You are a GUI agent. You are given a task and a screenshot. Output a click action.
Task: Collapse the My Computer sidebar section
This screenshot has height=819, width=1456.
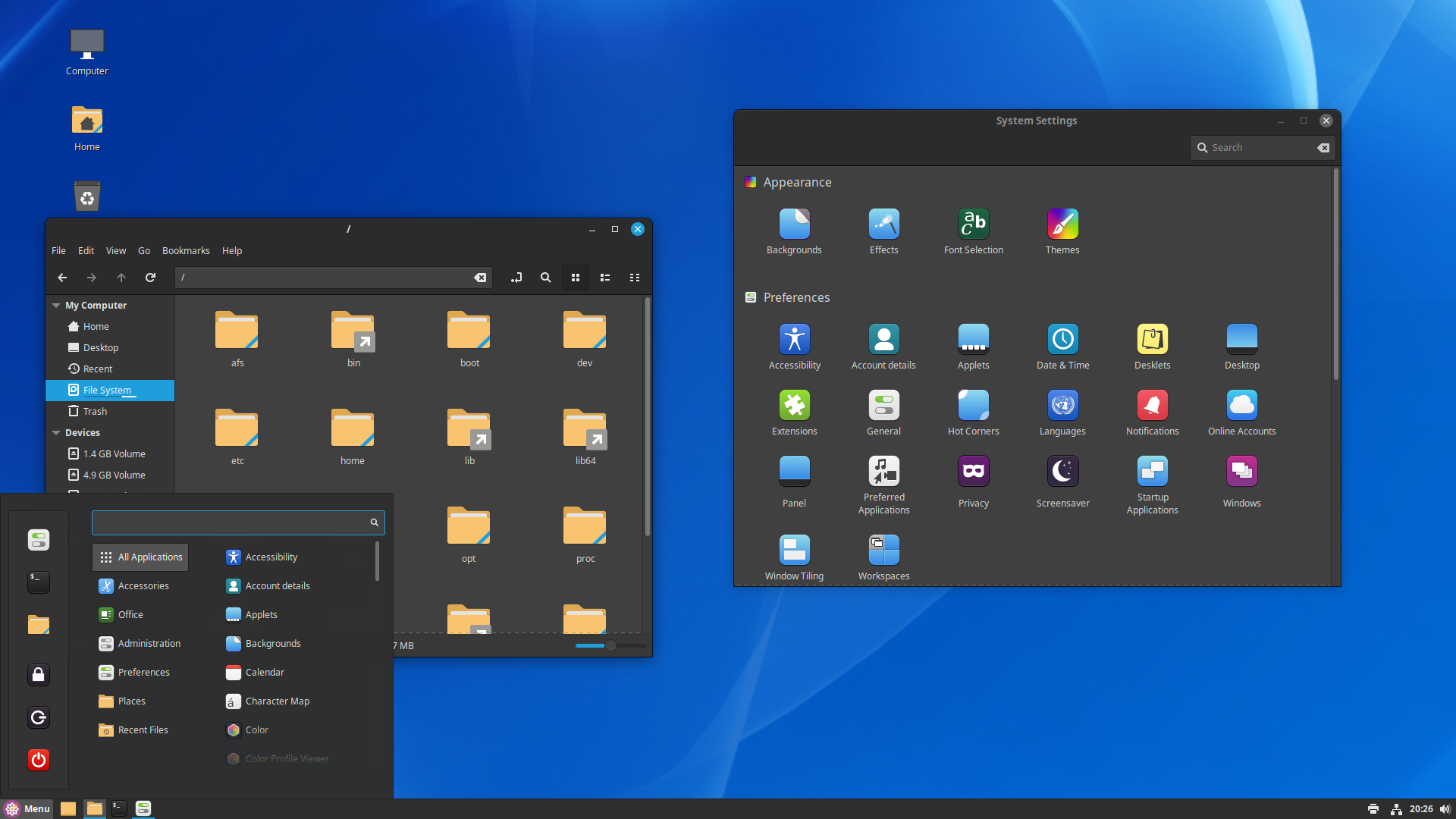[x=56, y=306]
